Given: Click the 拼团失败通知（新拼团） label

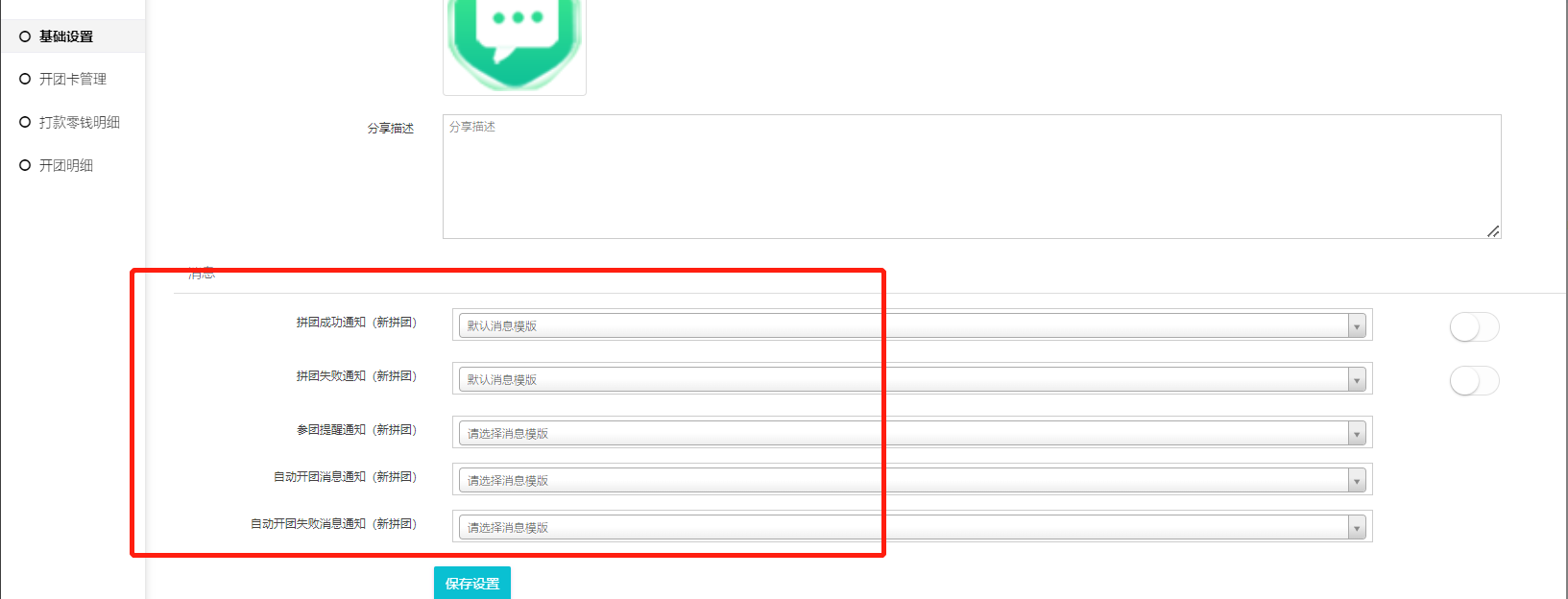Looking at the screenshot, I should coord(356,376).
